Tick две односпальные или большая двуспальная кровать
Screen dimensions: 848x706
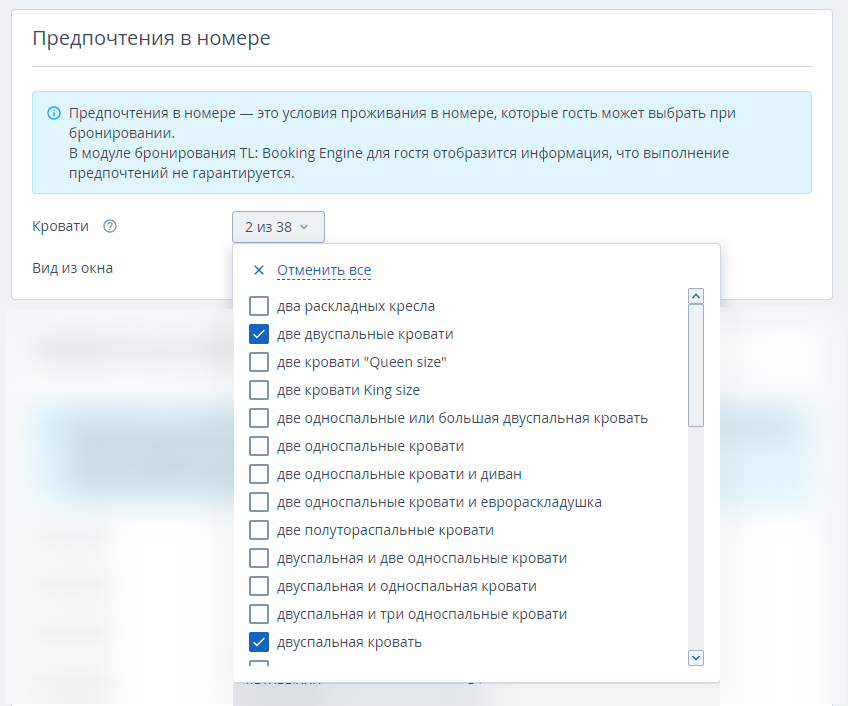[x=259, y=418]
